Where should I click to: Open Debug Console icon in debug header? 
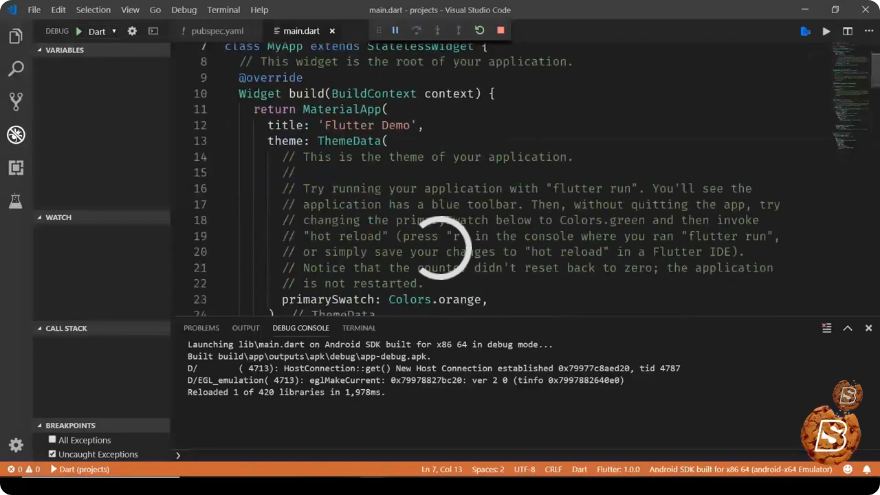pos(153,31)
